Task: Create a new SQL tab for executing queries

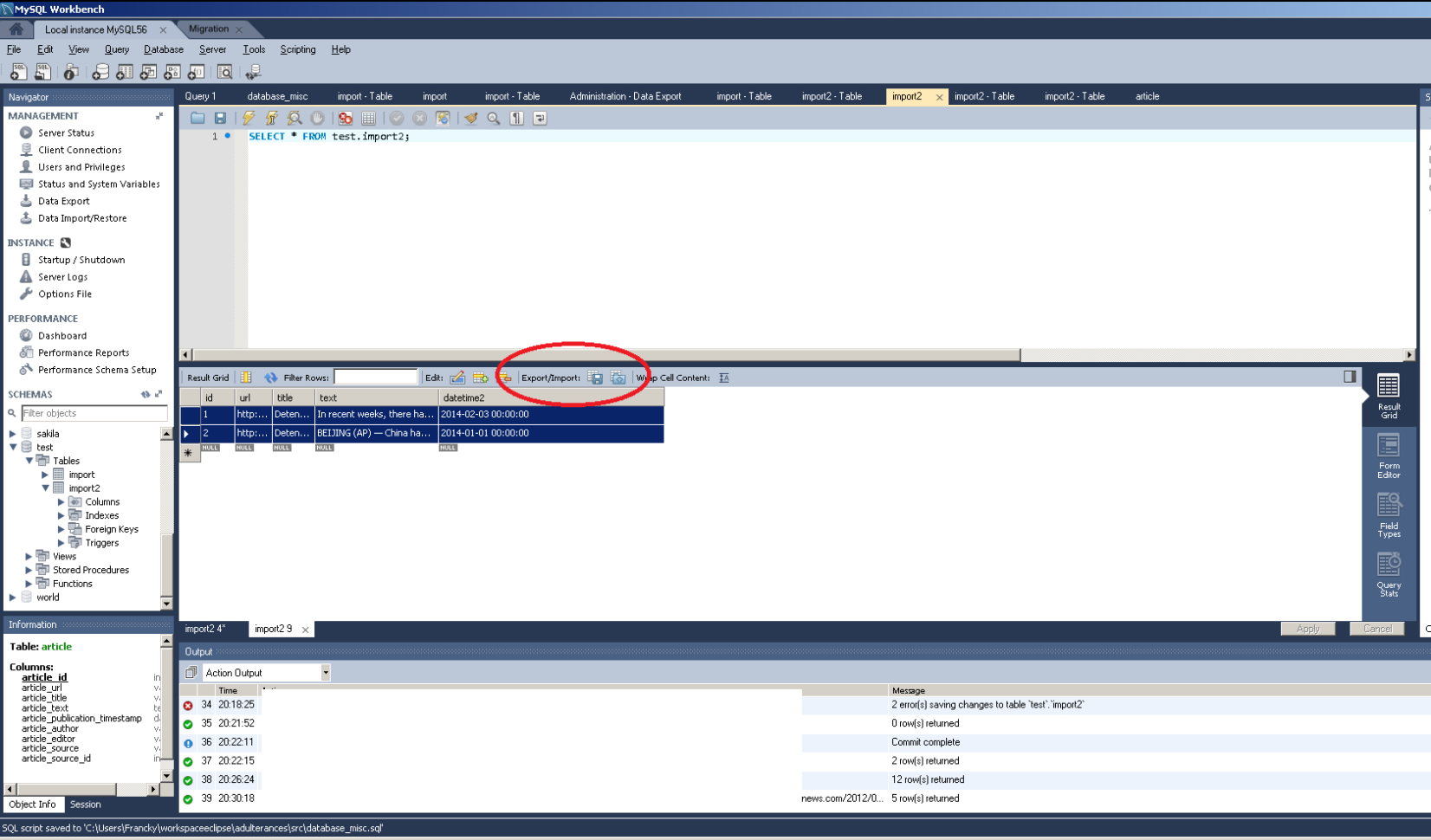Action: pos(16,72)
